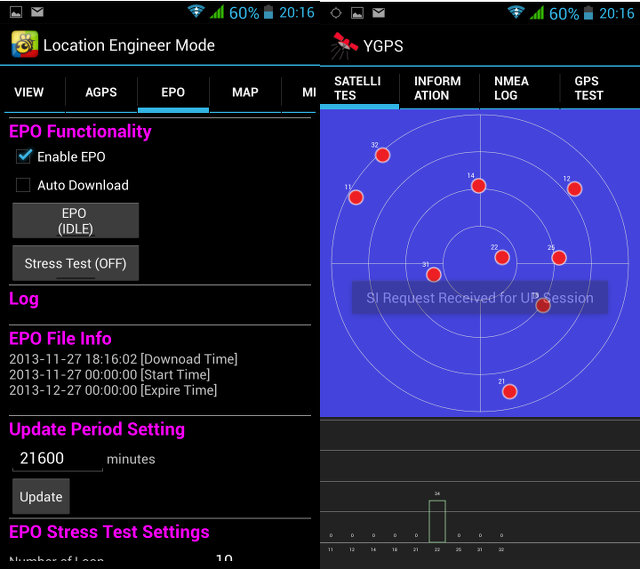Tap the signal bar for satellite 22
The image size is (640, 569).
437,521
